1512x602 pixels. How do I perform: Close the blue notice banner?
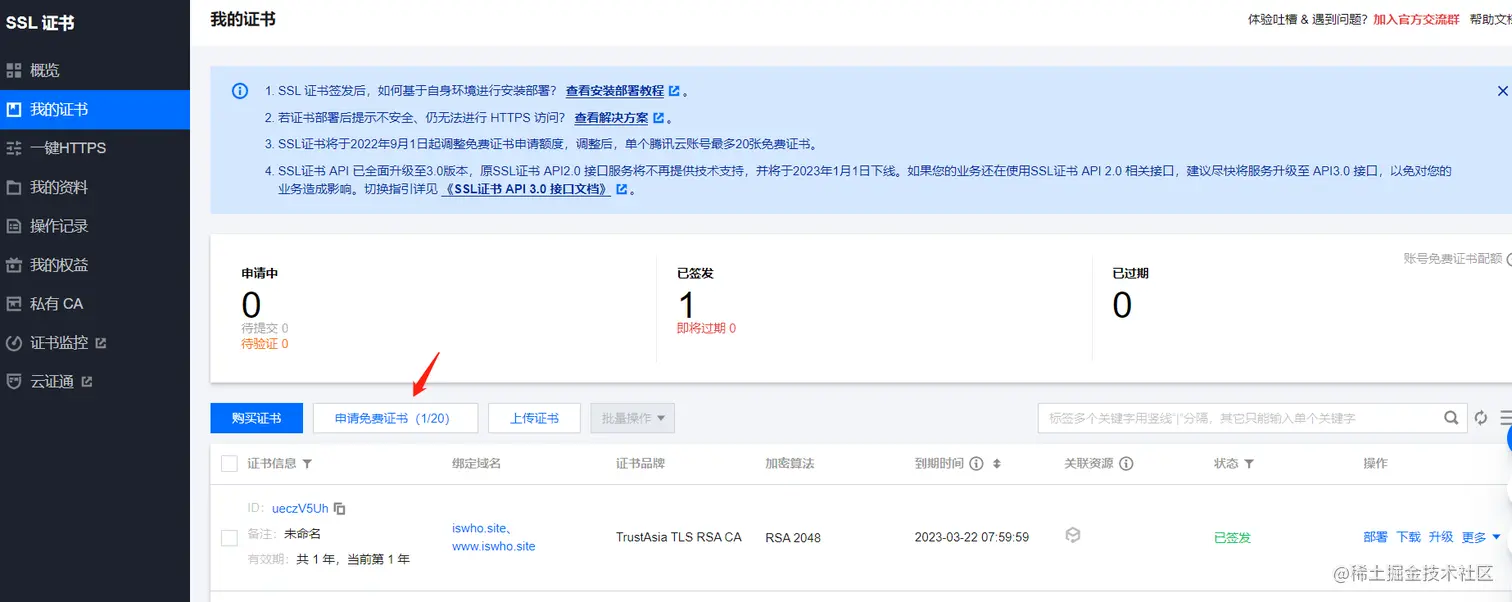coord(1502,91)
